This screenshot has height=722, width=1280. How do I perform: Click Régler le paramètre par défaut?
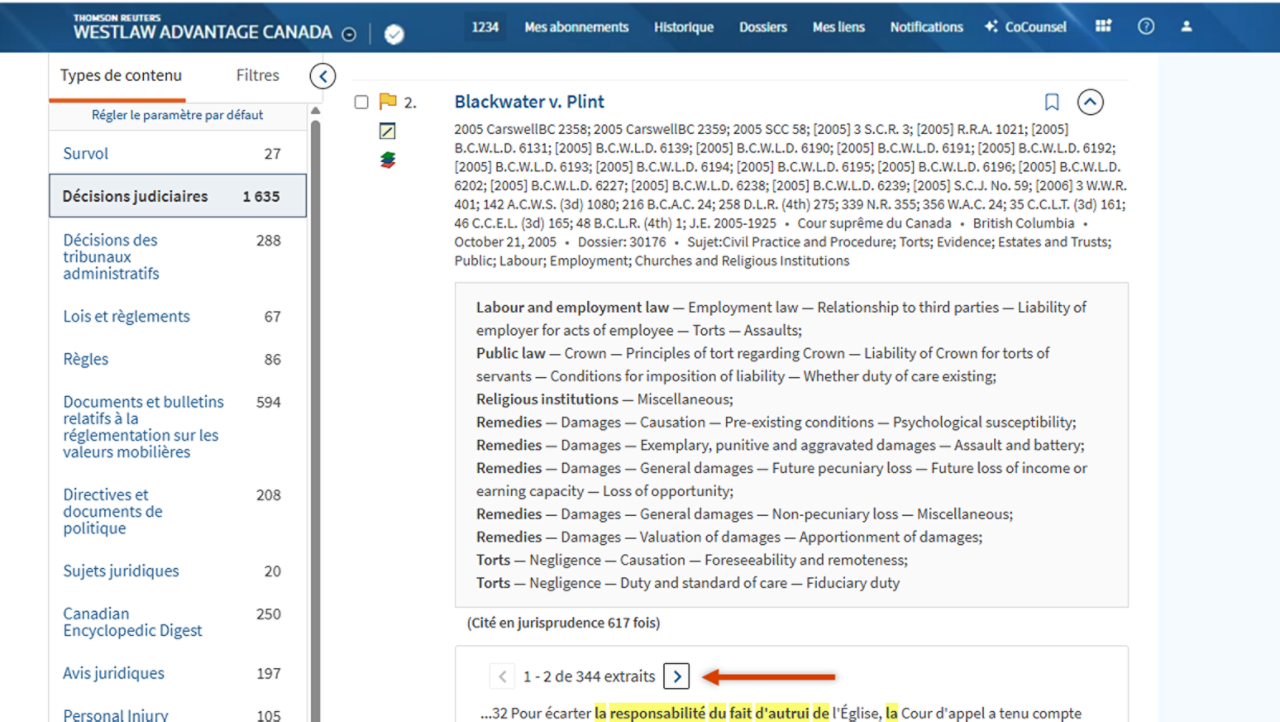tap(178, 115)
